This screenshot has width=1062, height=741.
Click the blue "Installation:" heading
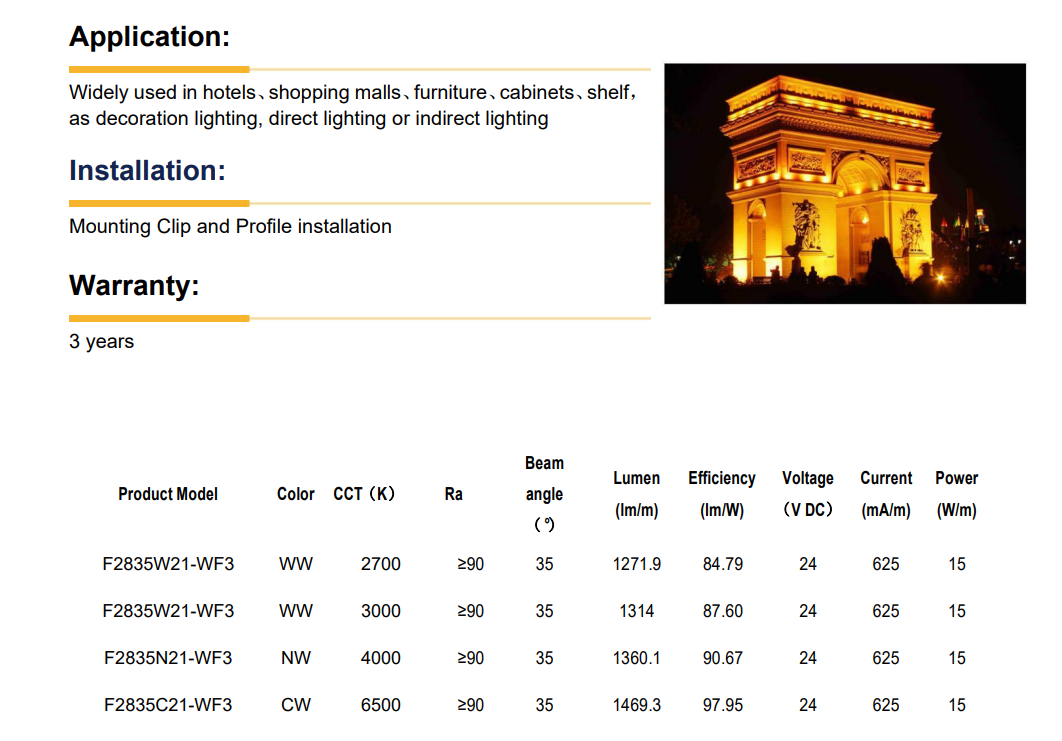[x=147, y=171]
